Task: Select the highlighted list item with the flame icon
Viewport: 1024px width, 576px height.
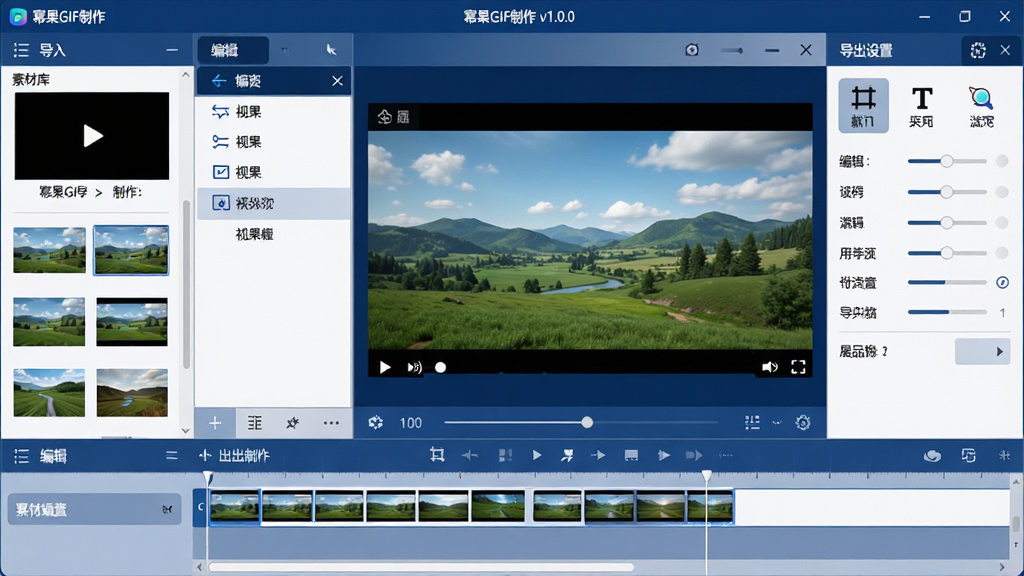Action: [274, 204]
